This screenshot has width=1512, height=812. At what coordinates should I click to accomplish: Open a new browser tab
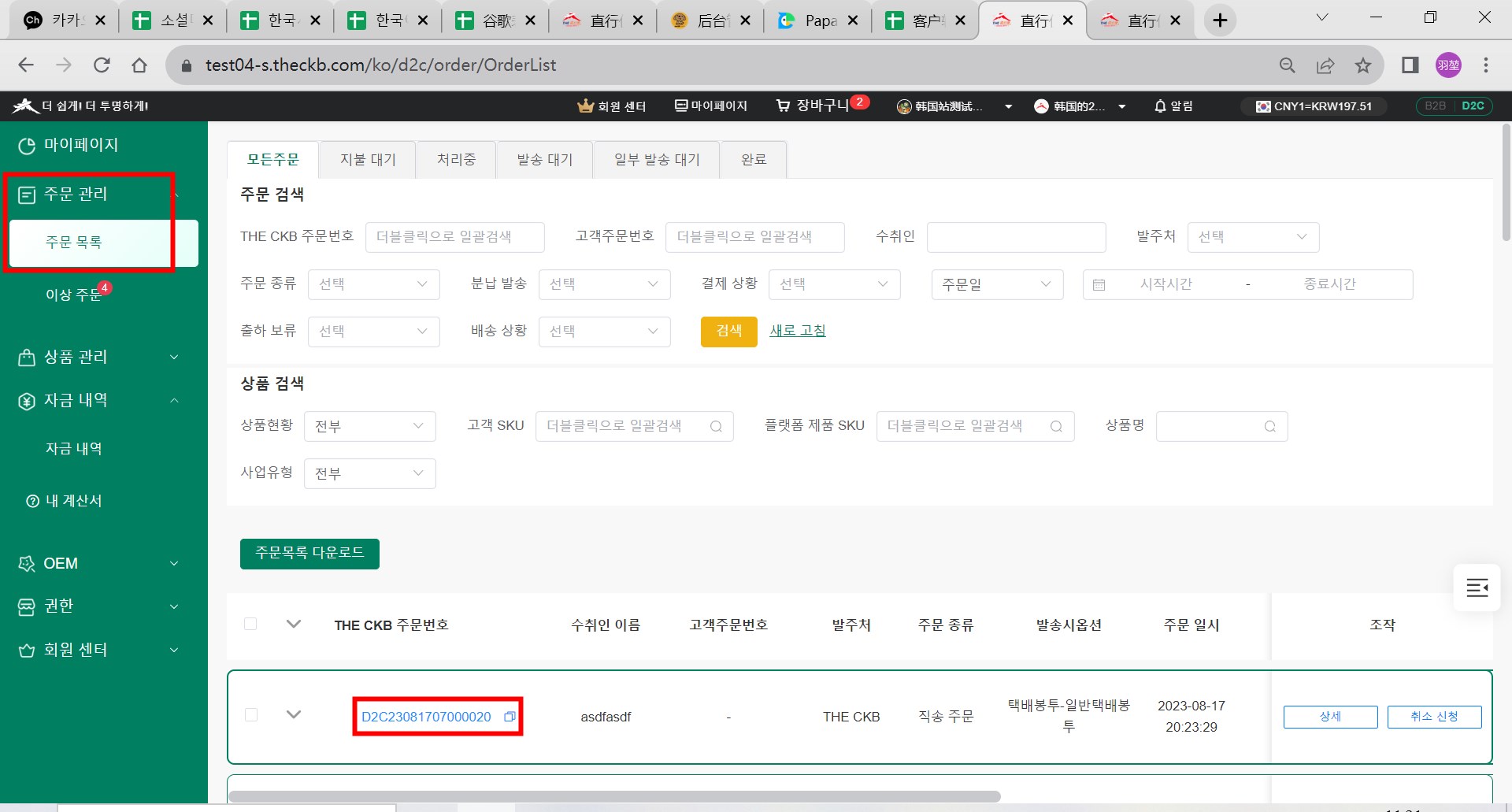1220,20
